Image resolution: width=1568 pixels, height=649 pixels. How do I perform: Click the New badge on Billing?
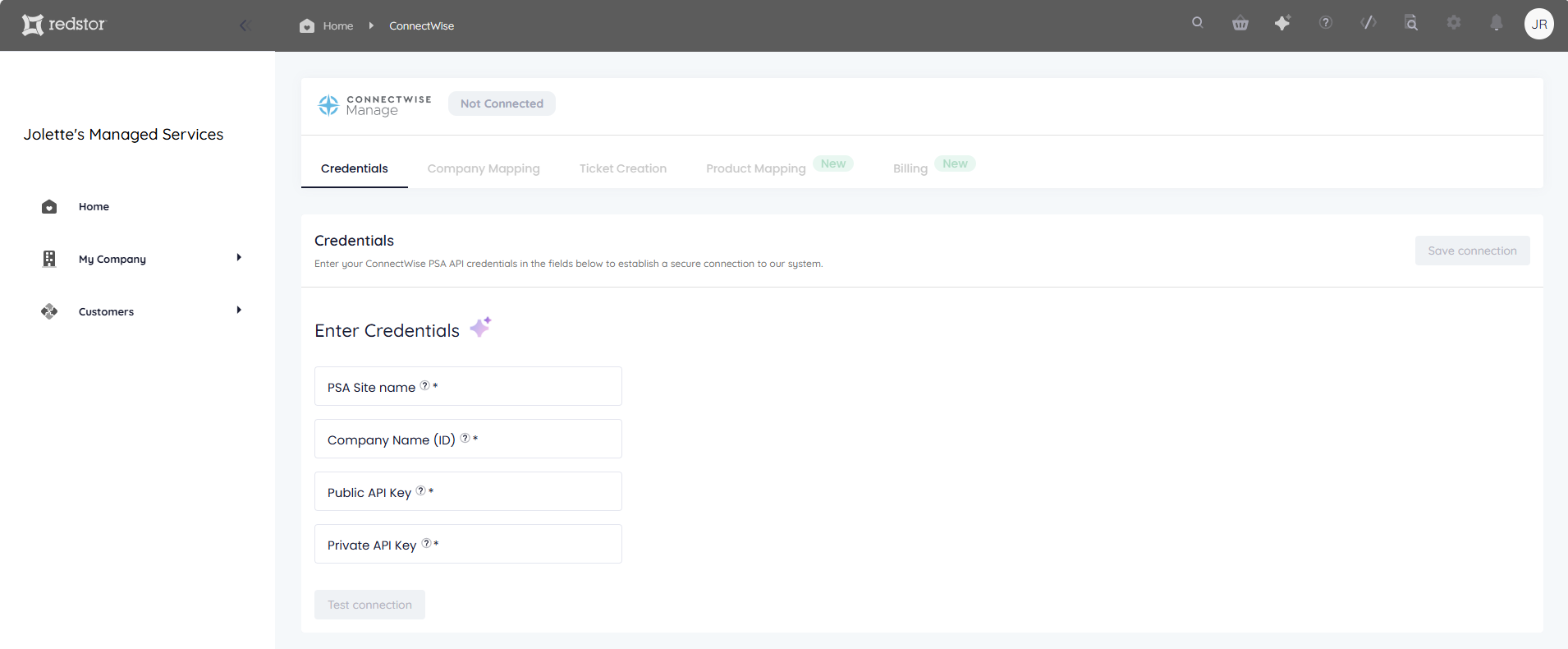[955, 163]
